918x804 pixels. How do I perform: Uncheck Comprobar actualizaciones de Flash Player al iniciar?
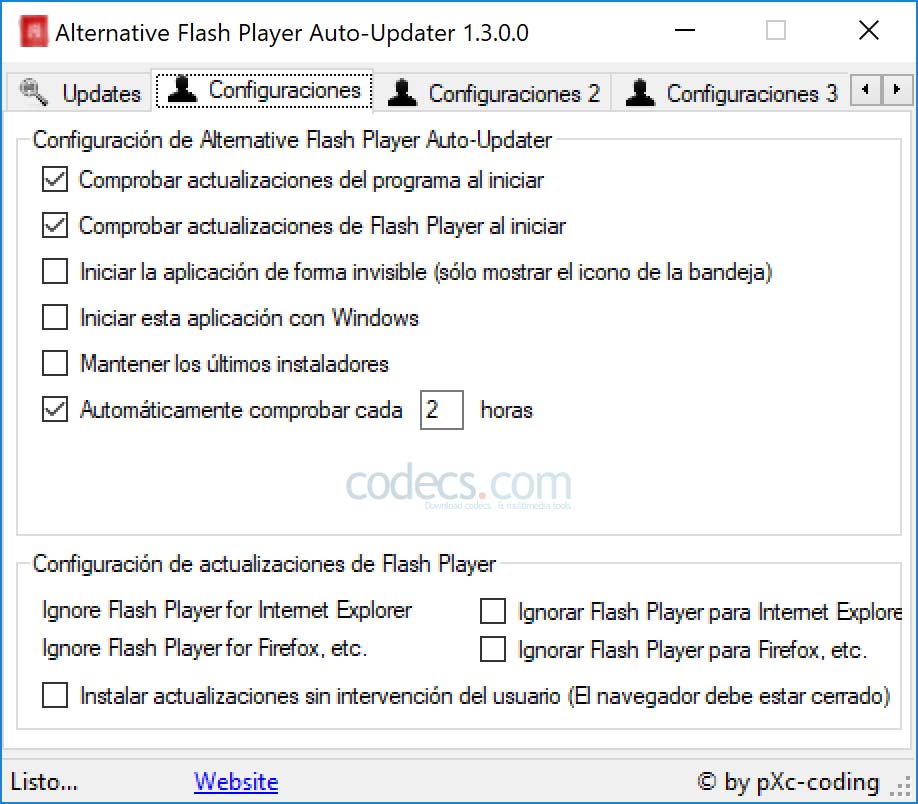pyautogui.click(x=55, y=225)
